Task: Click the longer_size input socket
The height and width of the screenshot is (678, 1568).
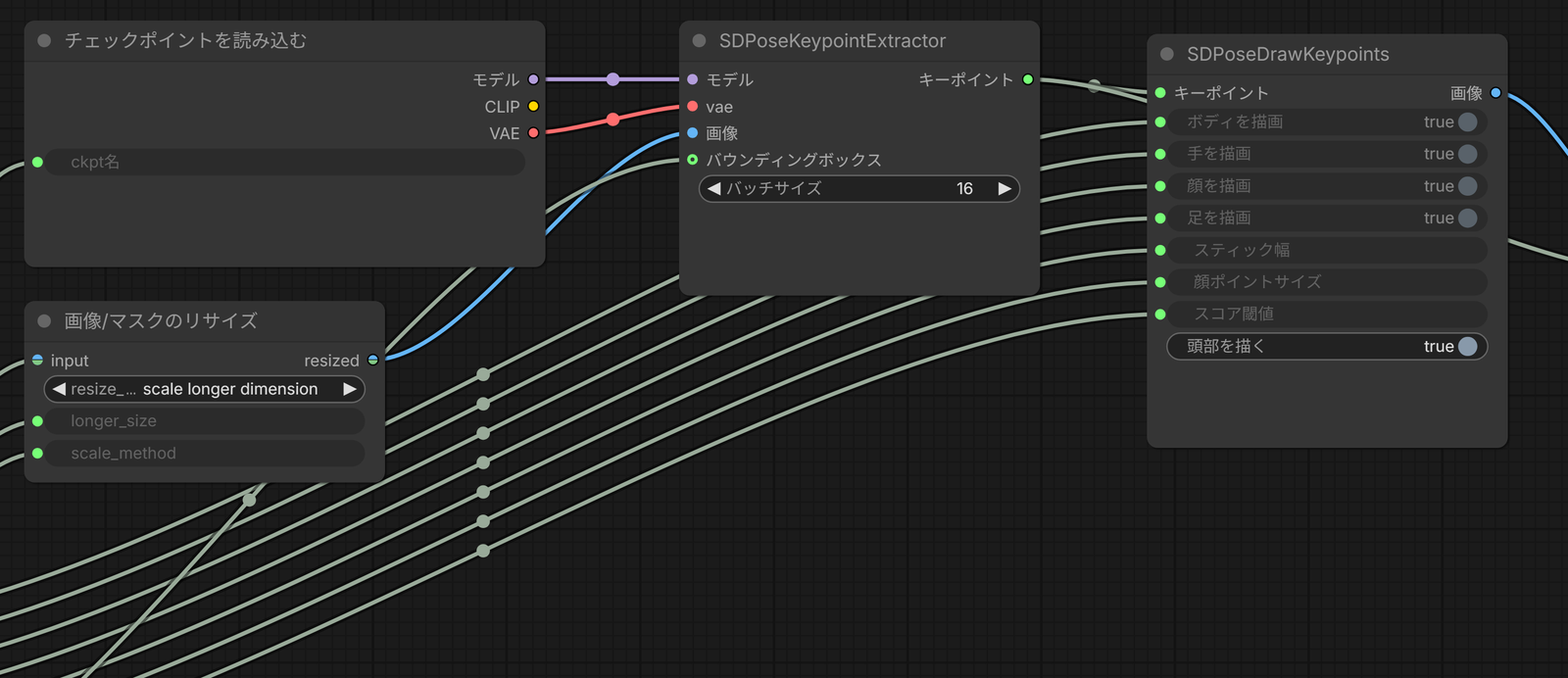Action: pyautogui.click(x=37, y=421)
